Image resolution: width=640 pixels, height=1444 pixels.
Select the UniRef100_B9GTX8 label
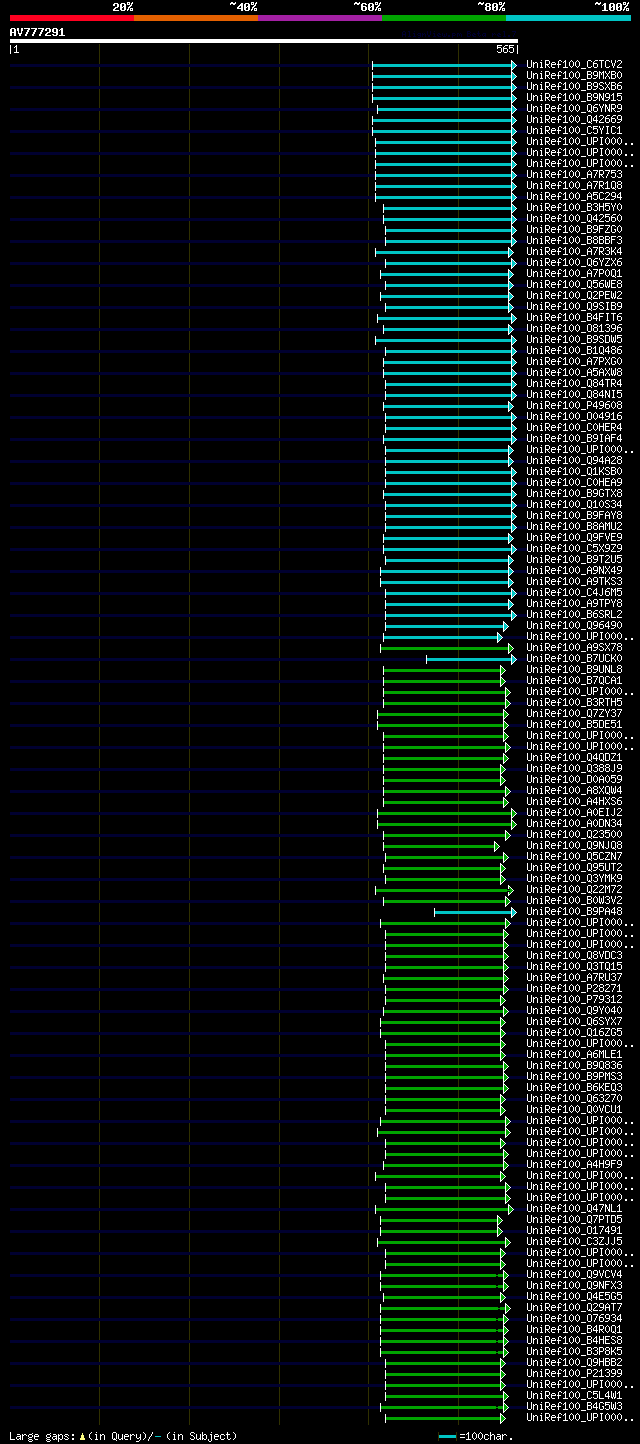click(x=574, y=493)
